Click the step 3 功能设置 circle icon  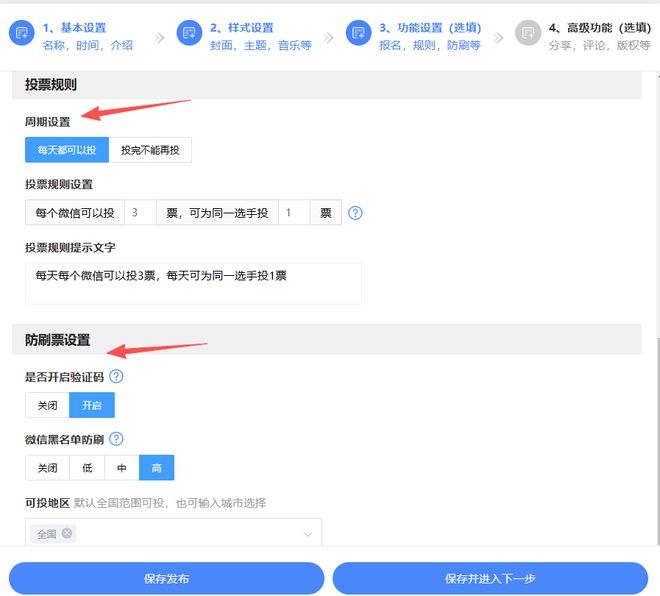click(358, 34)
